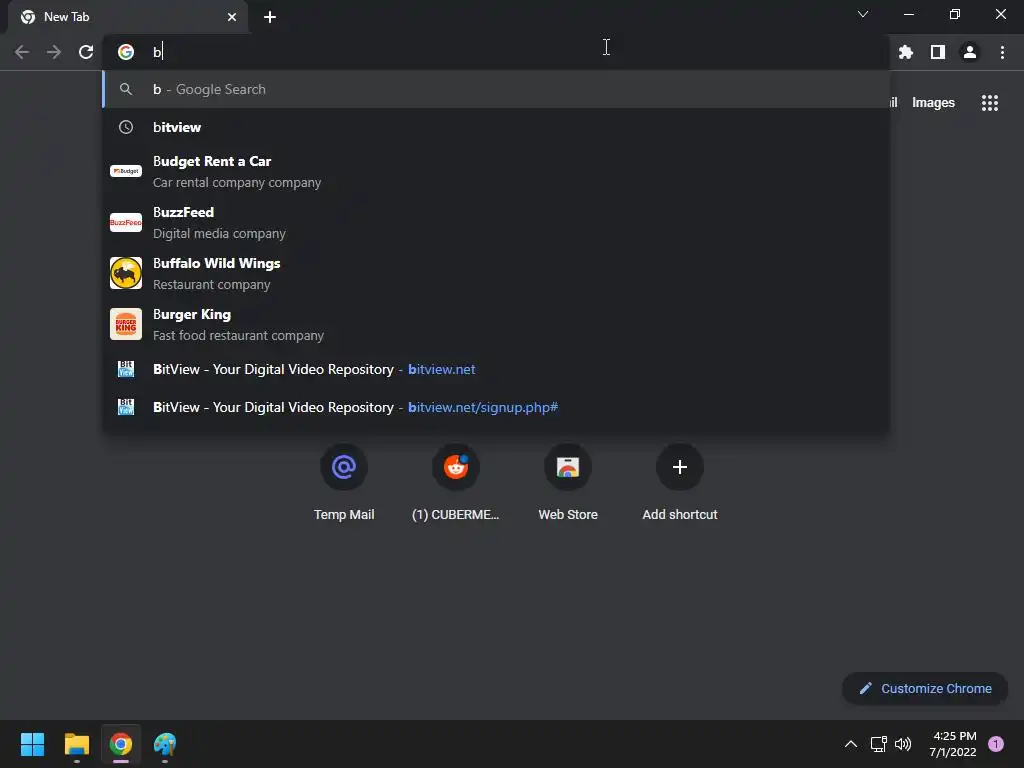This screenshot has width=1024, height=768.
Task: Close the New Tab tab
Action: [232, 17]
